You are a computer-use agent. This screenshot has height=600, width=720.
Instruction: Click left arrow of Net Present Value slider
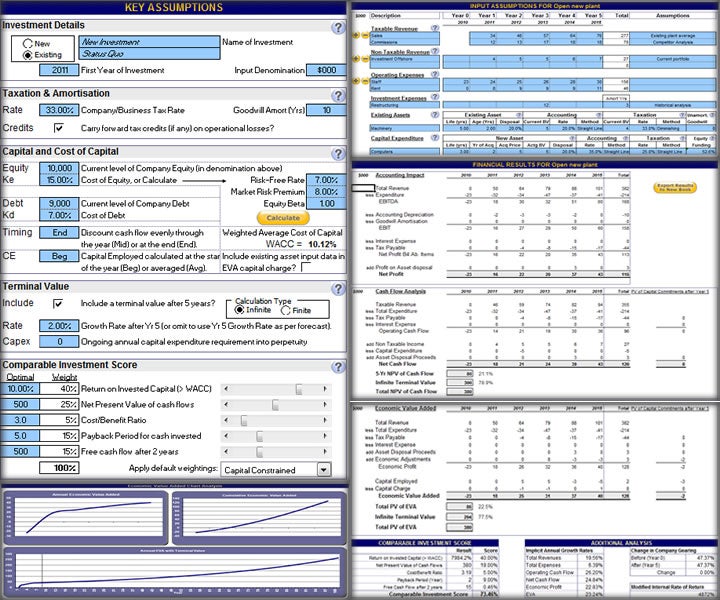pyautogui.click(x=226, y=404)
